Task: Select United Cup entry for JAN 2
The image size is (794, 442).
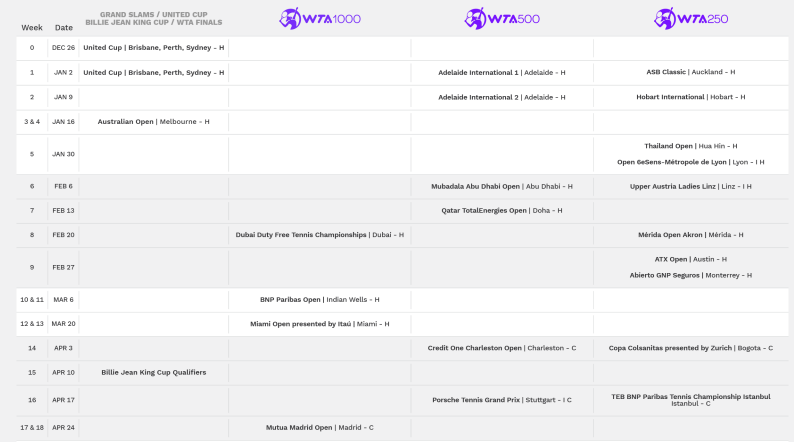Action: tap(153, 72)
